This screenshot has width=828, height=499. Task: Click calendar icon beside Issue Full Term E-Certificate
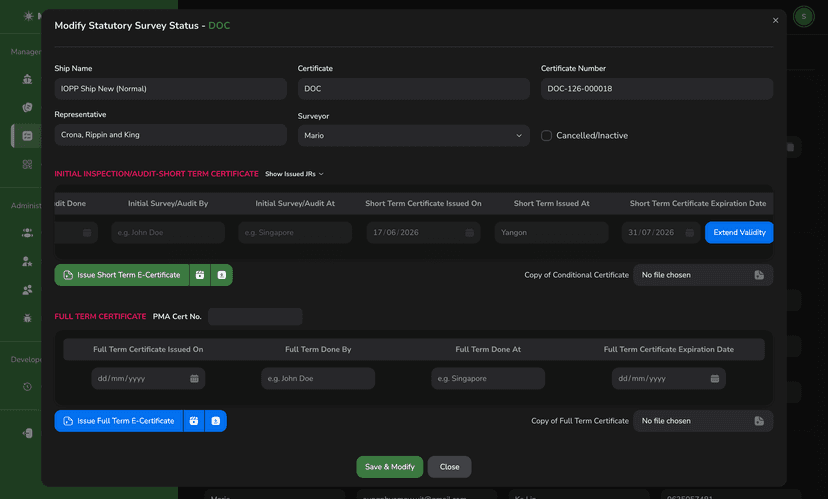[x=194, y=421]
